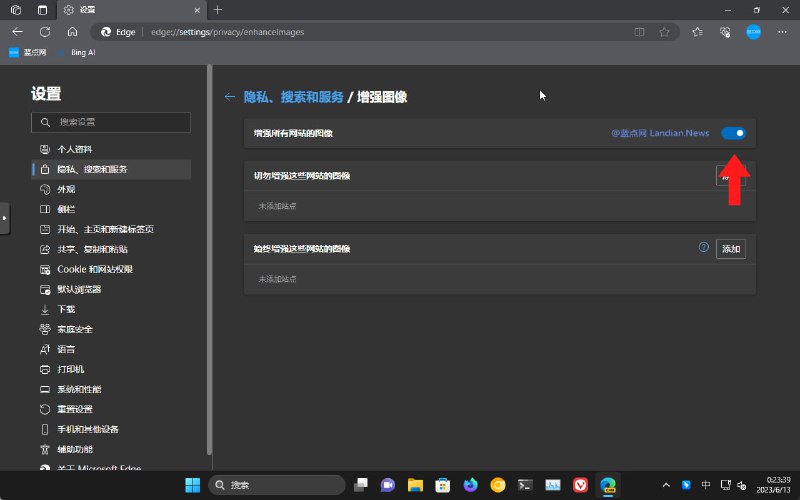800x500 pixels.
Task: Click the profile avatar icon
Action: tap(754, 32)
